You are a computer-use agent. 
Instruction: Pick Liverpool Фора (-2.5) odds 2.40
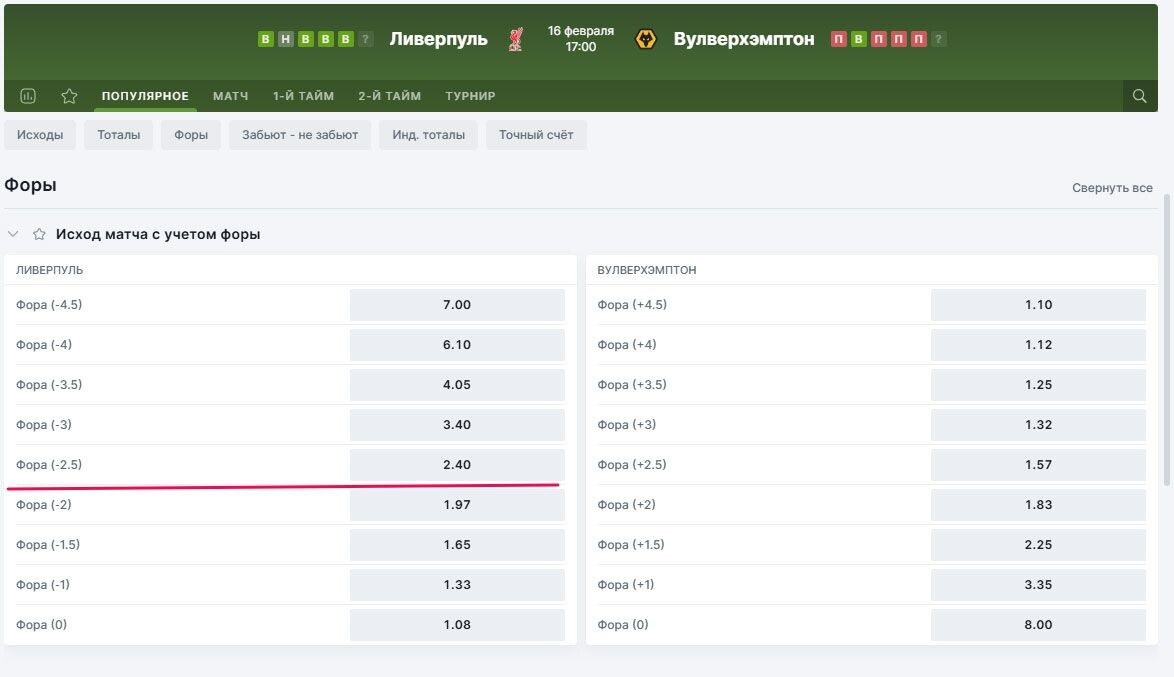pyautogui.click(x=457, y=464)
